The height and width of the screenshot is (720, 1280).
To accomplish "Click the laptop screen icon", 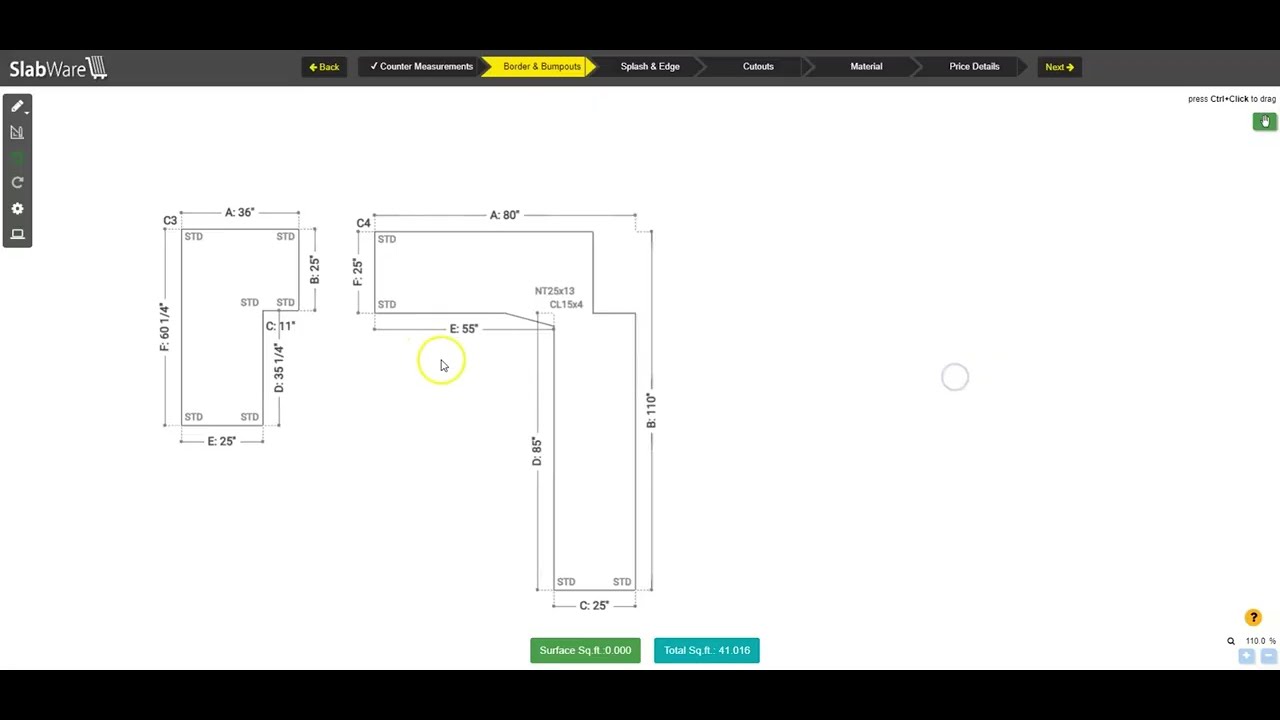I will pos(17,234).
